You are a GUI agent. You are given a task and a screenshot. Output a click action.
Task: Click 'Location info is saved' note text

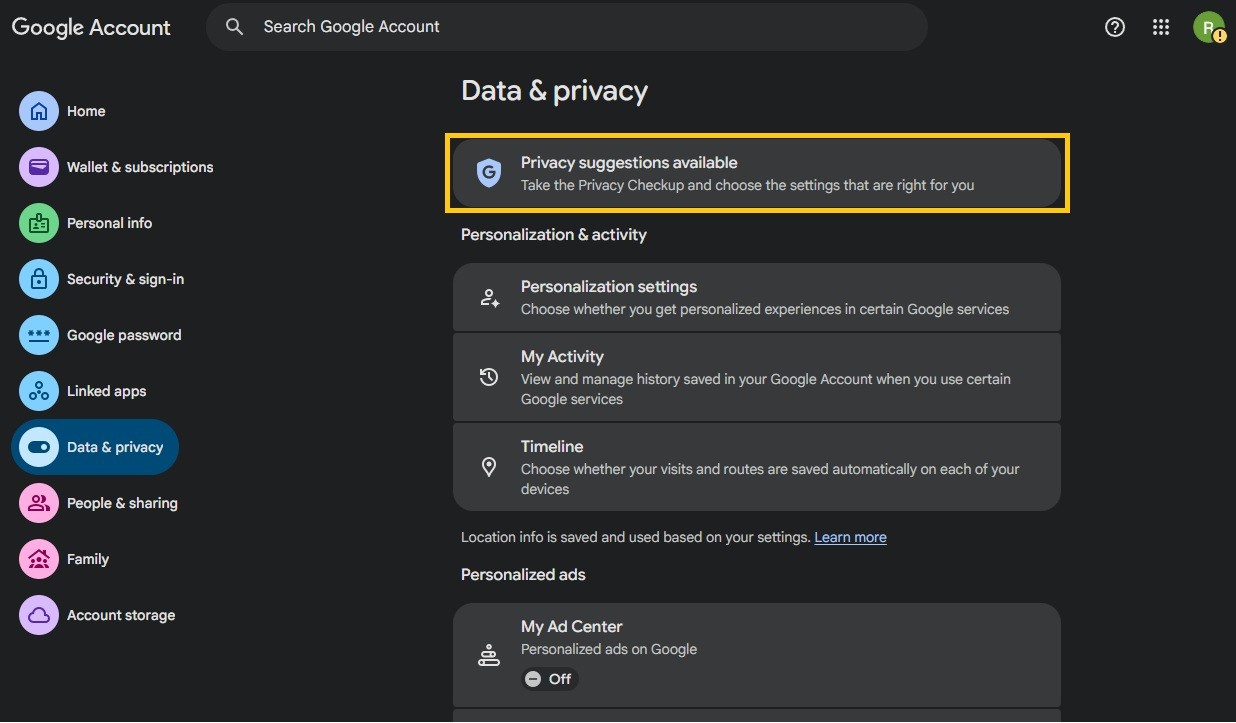click(635, 537)
